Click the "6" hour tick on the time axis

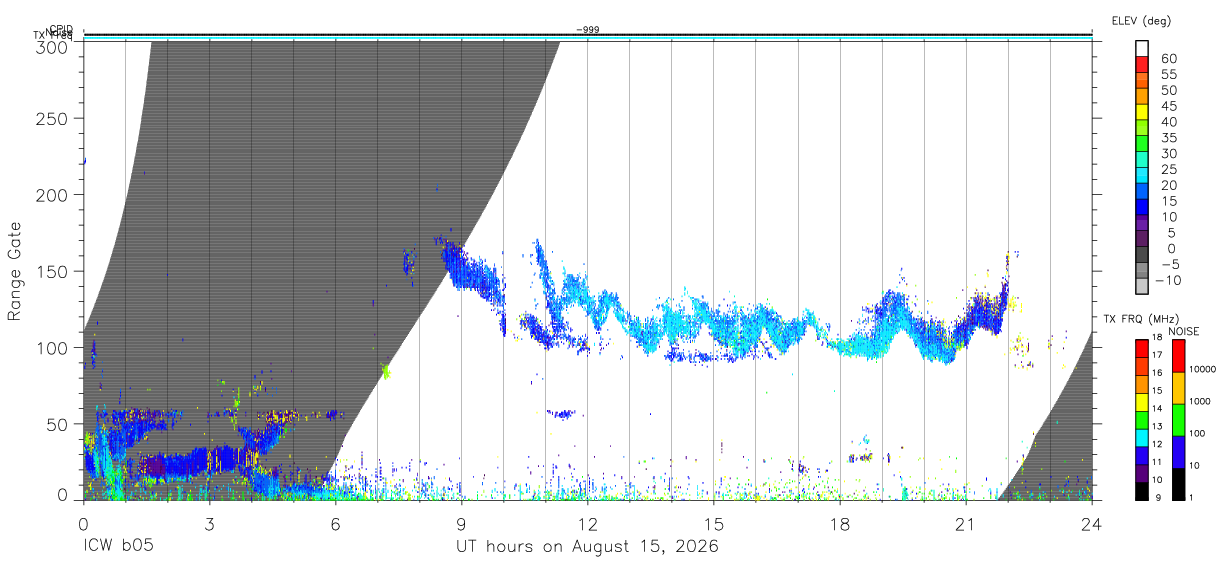pyautogui.click(x=335, y=524)
